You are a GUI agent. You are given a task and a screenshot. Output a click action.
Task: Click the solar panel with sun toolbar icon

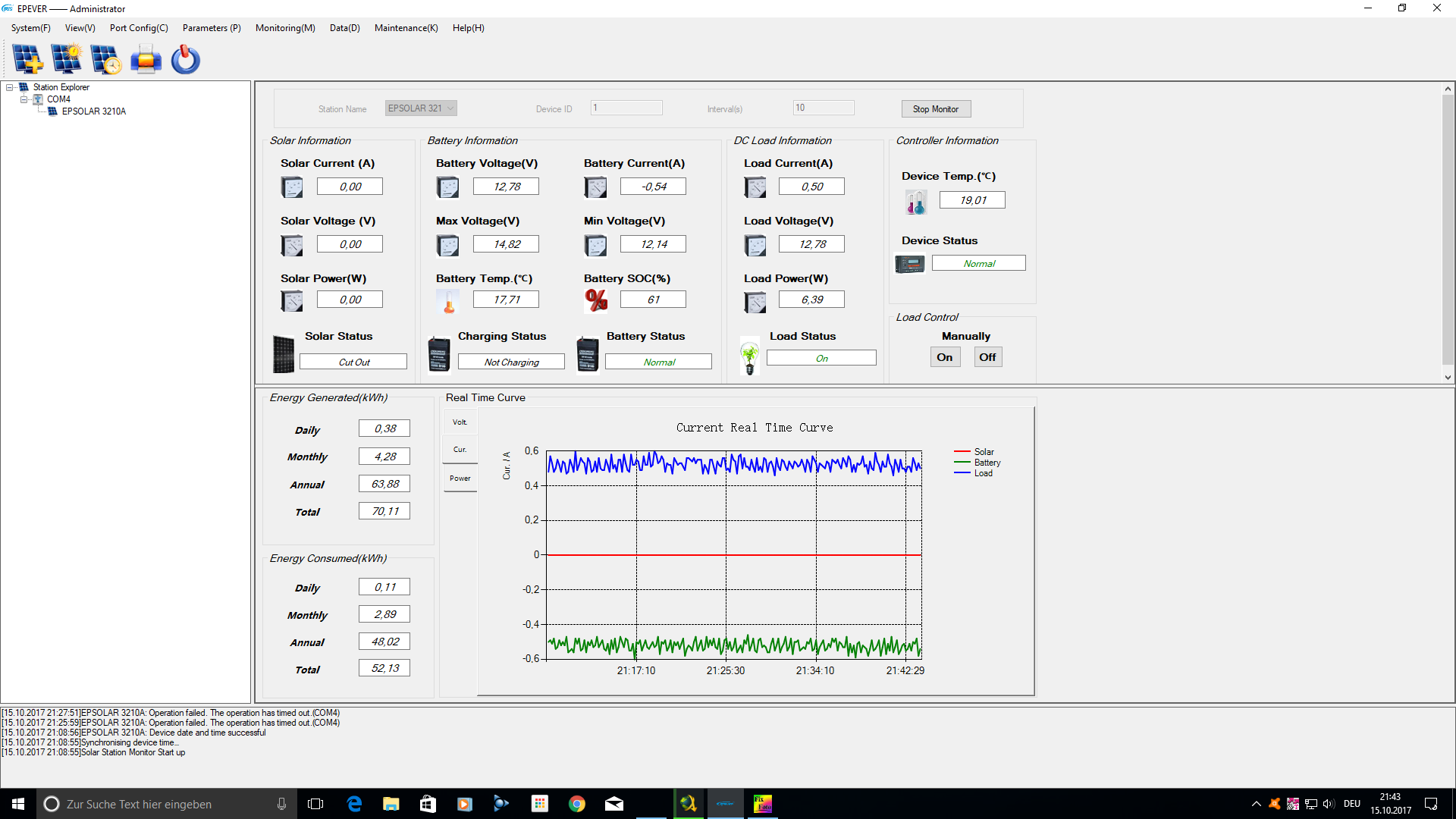[67, 59]
